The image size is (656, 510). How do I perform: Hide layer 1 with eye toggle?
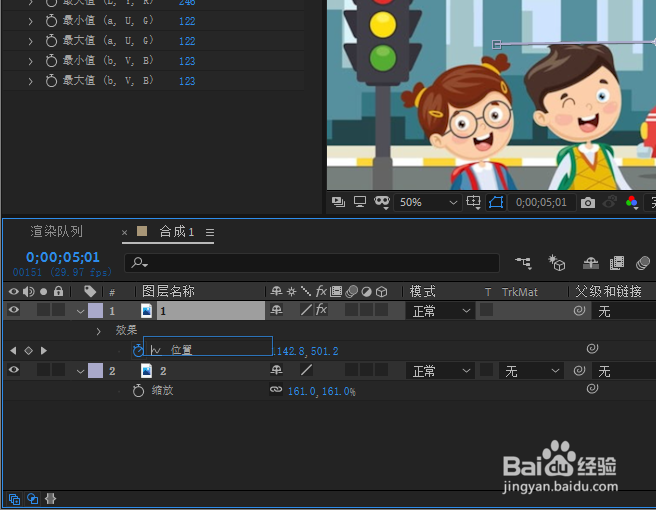[x=14, y=310]
